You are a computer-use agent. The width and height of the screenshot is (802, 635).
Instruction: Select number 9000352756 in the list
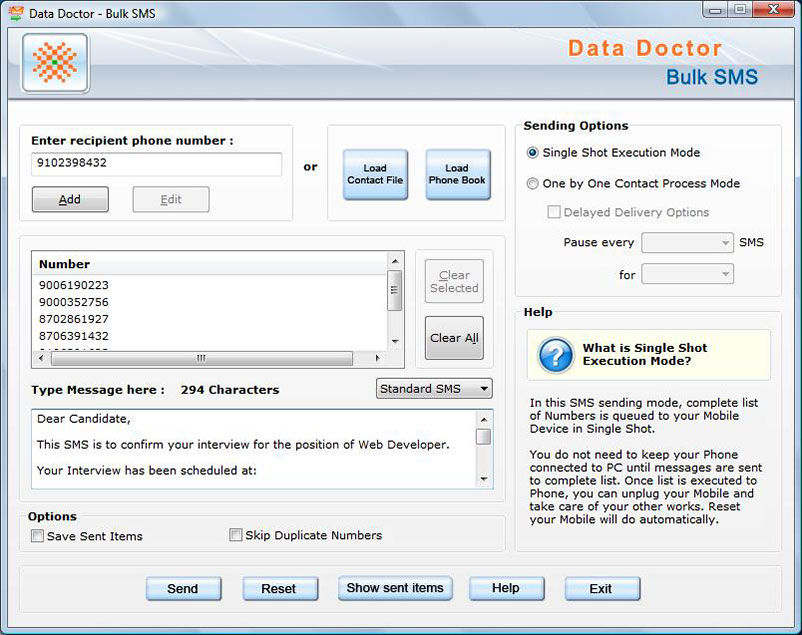tap(74, 302)
